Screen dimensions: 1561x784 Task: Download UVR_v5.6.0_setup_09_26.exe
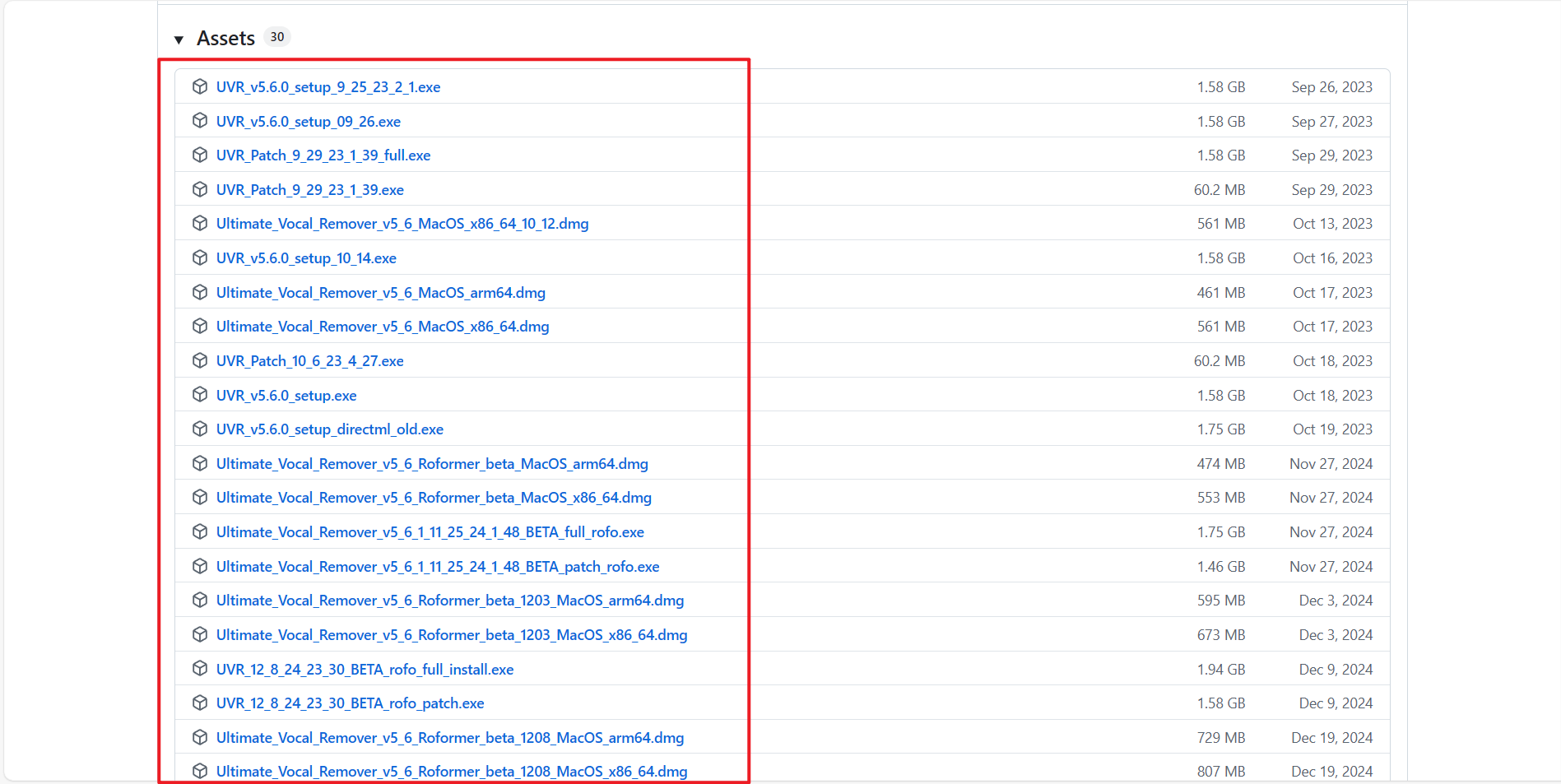click(x=309, y=122)
